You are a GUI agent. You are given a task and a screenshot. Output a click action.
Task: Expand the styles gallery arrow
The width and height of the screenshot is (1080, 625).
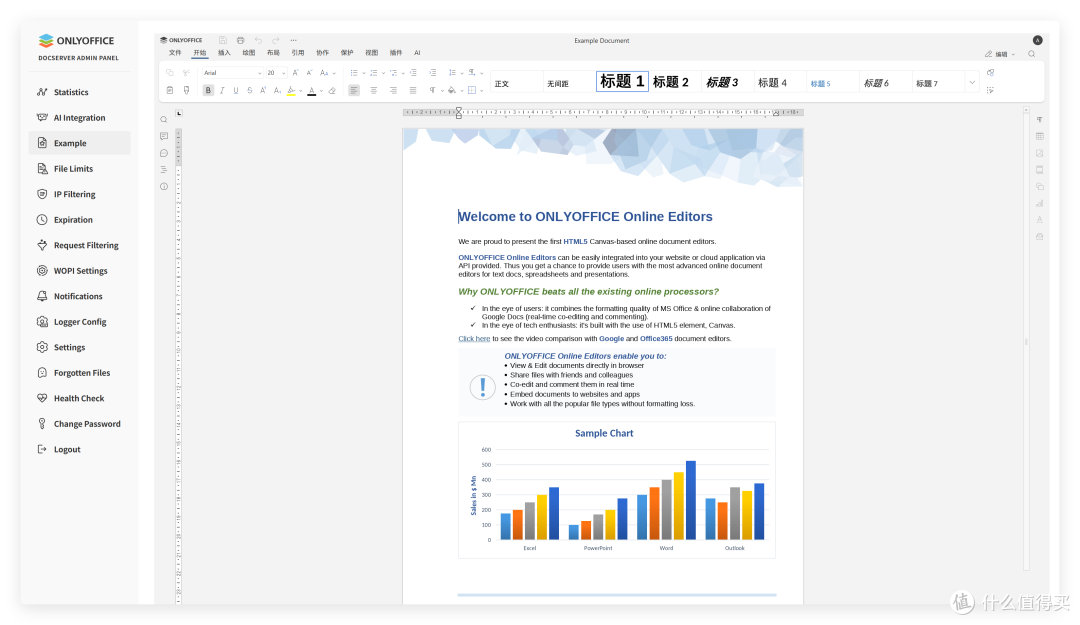[972, 83]
